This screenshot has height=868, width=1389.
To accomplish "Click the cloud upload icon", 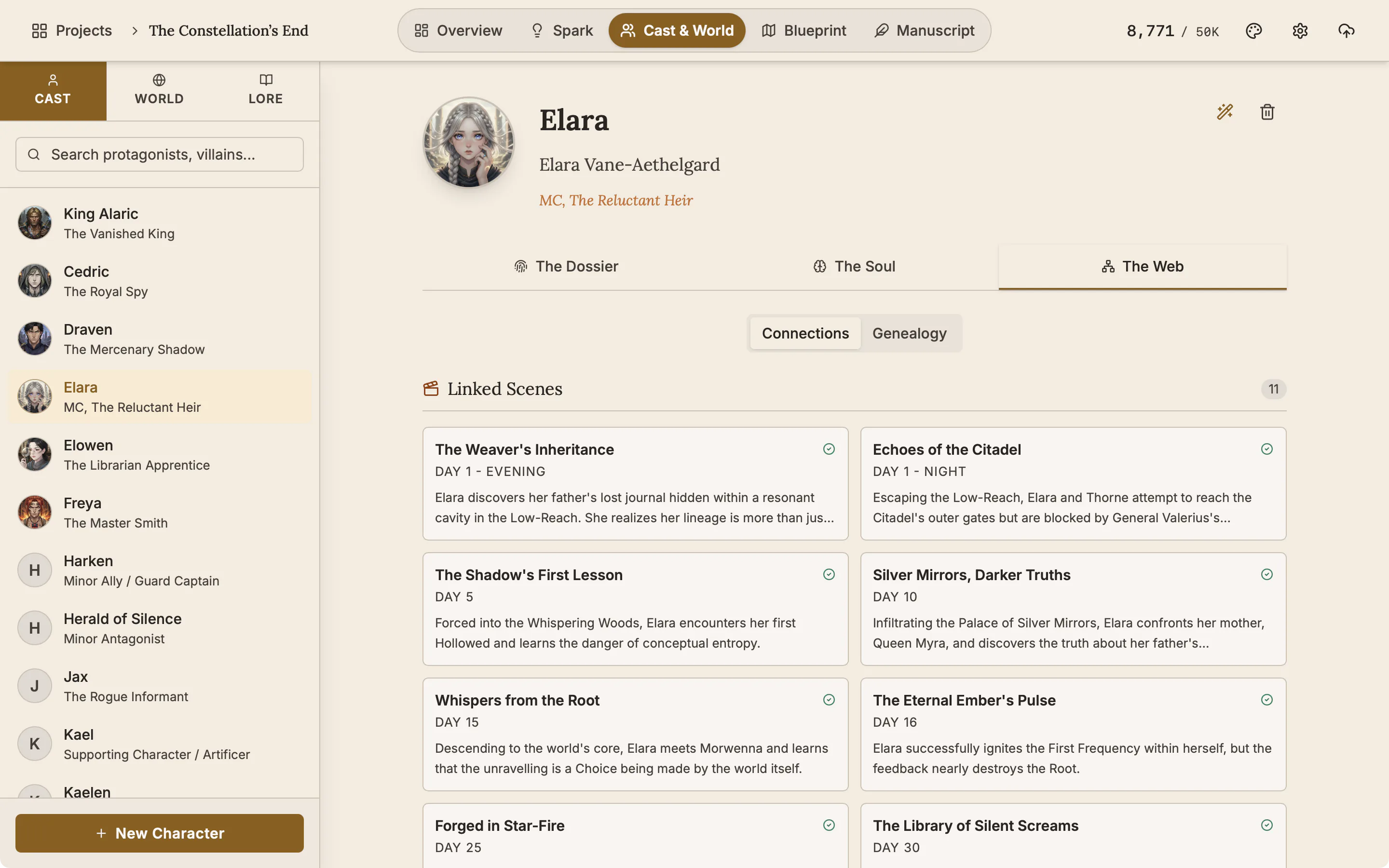I will [1346, 30].
